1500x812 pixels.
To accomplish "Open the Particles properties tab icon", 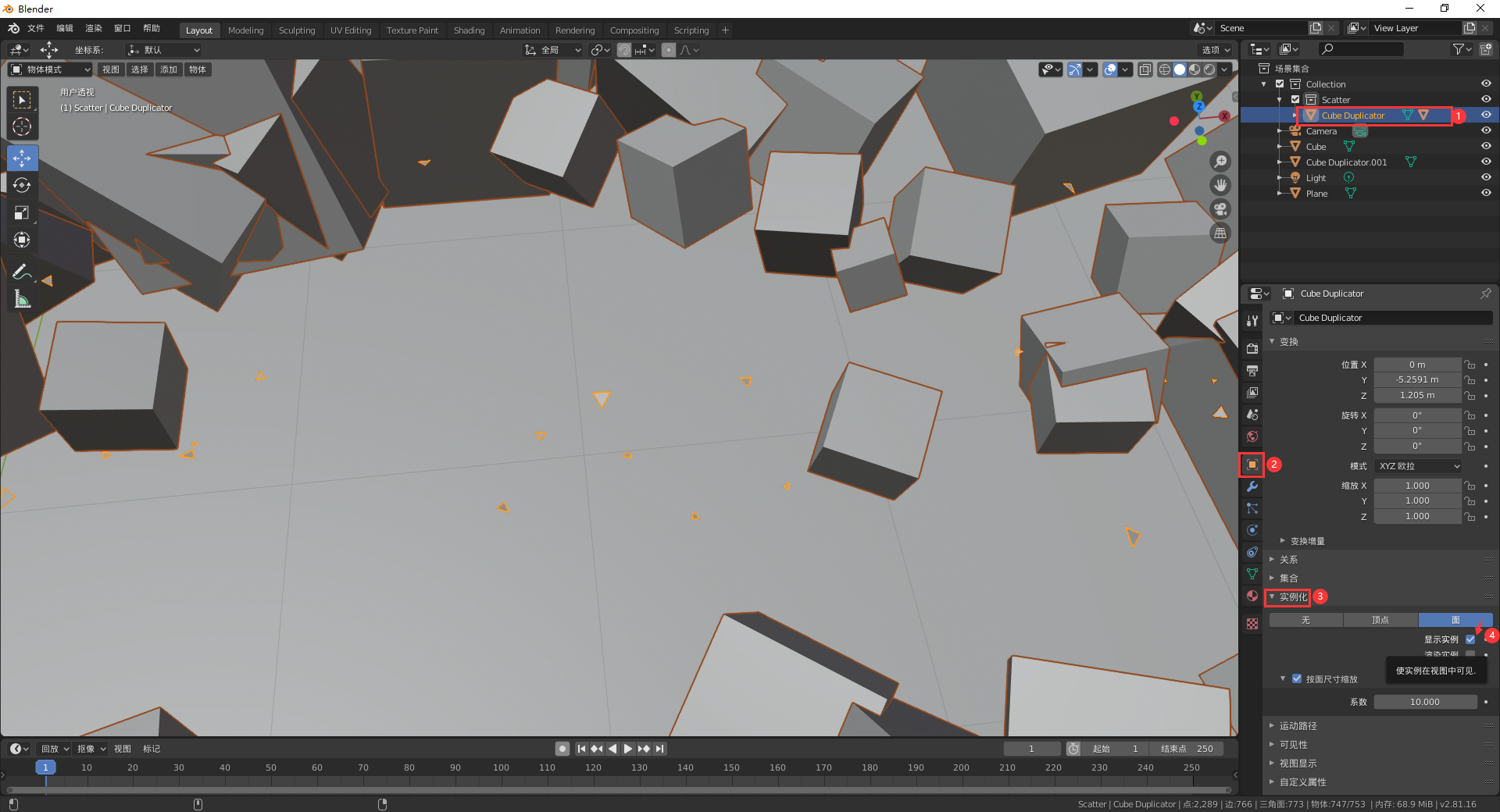I will click(x=1252, y=508).
